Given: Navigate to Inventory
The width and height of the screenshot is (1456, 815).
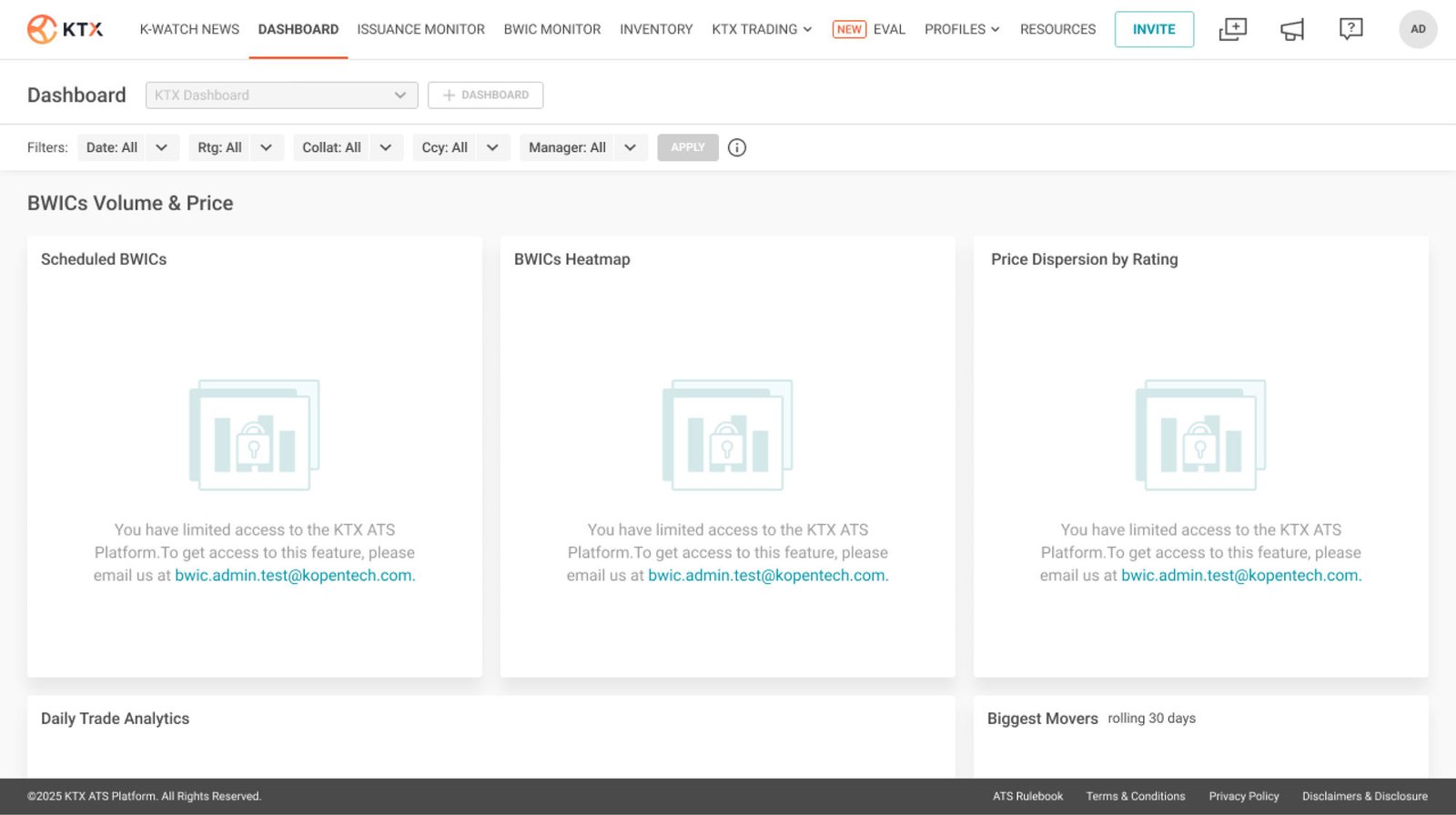Looking at the screenshot, I should pyautogui.click(x=656, y=29).
